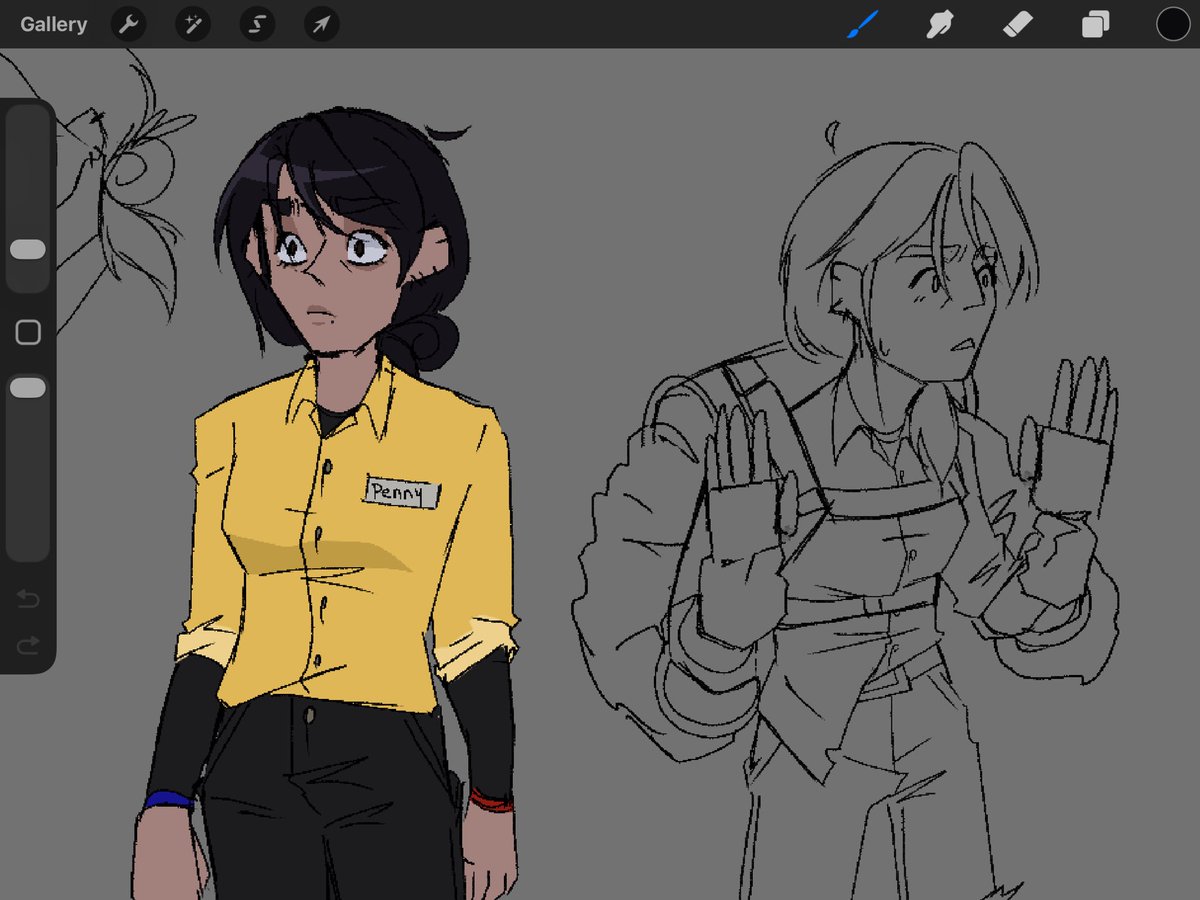This screenshot has width=1200, height=900.
Task: Open the Layers panel
Action: point(1095,24)
